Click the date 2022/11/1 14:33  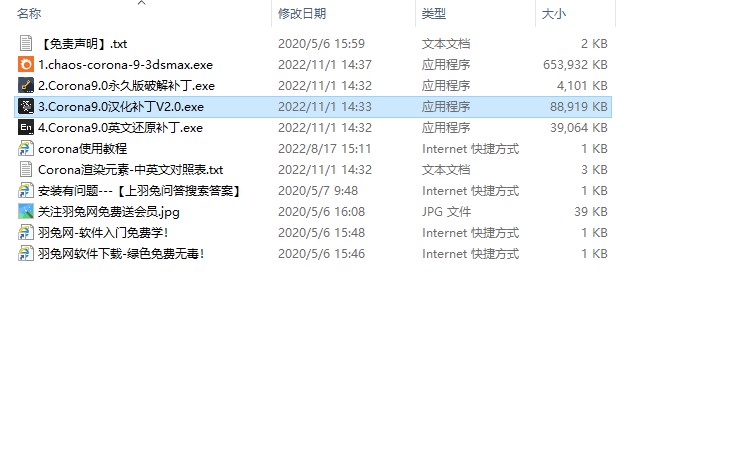pos(325,107)
